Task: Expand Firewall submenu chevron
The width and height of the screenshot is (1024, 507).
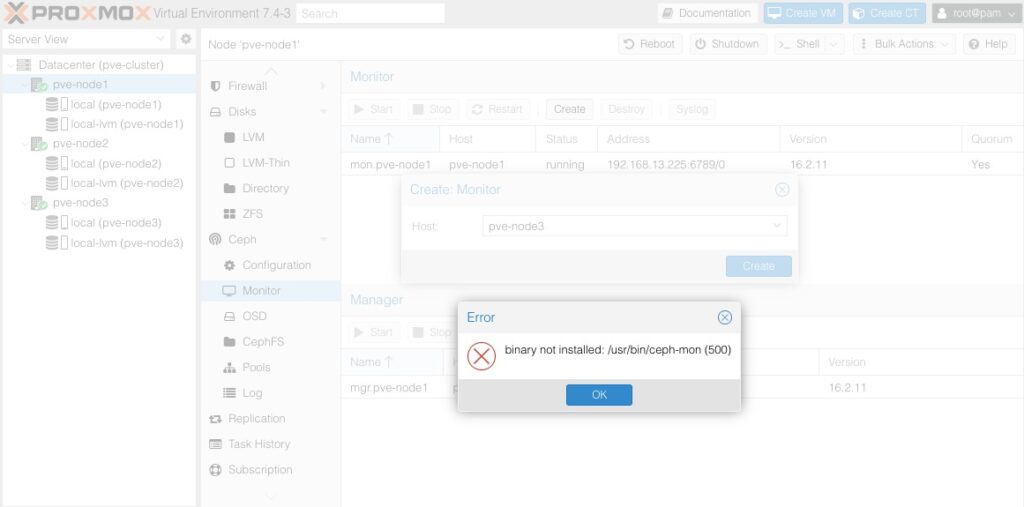Action: click(x=323, y=86)
